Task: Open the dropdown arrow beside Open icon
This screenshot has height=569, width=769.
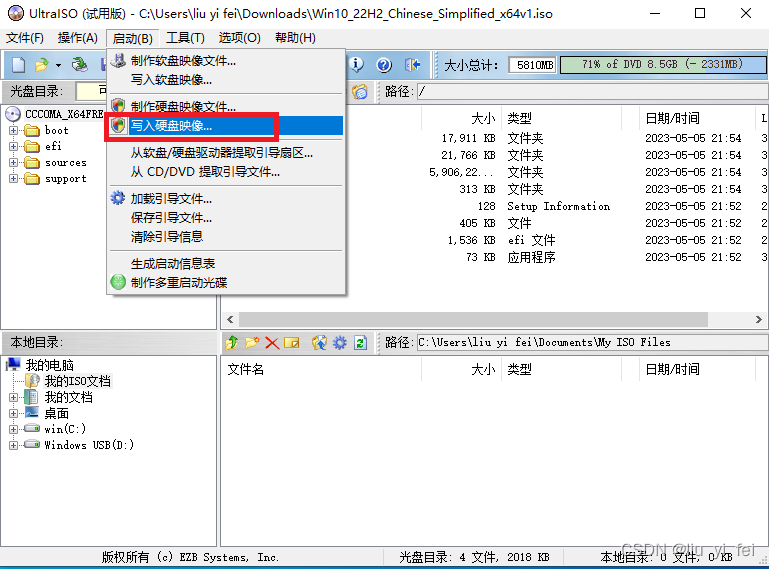Action: 58,65
